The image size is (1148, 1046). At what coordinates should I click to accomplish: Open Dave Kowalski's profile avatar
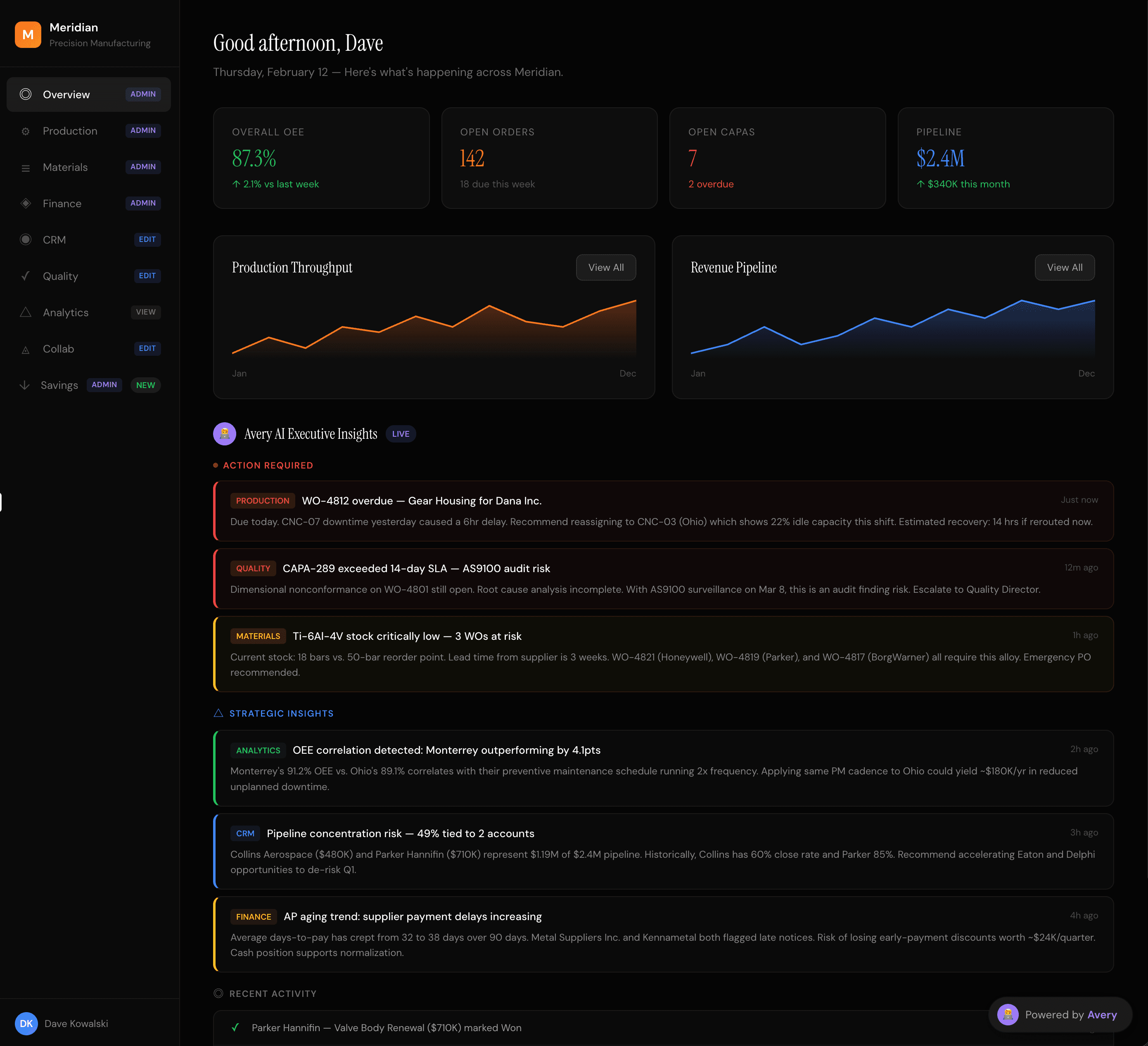(26, 1023)
